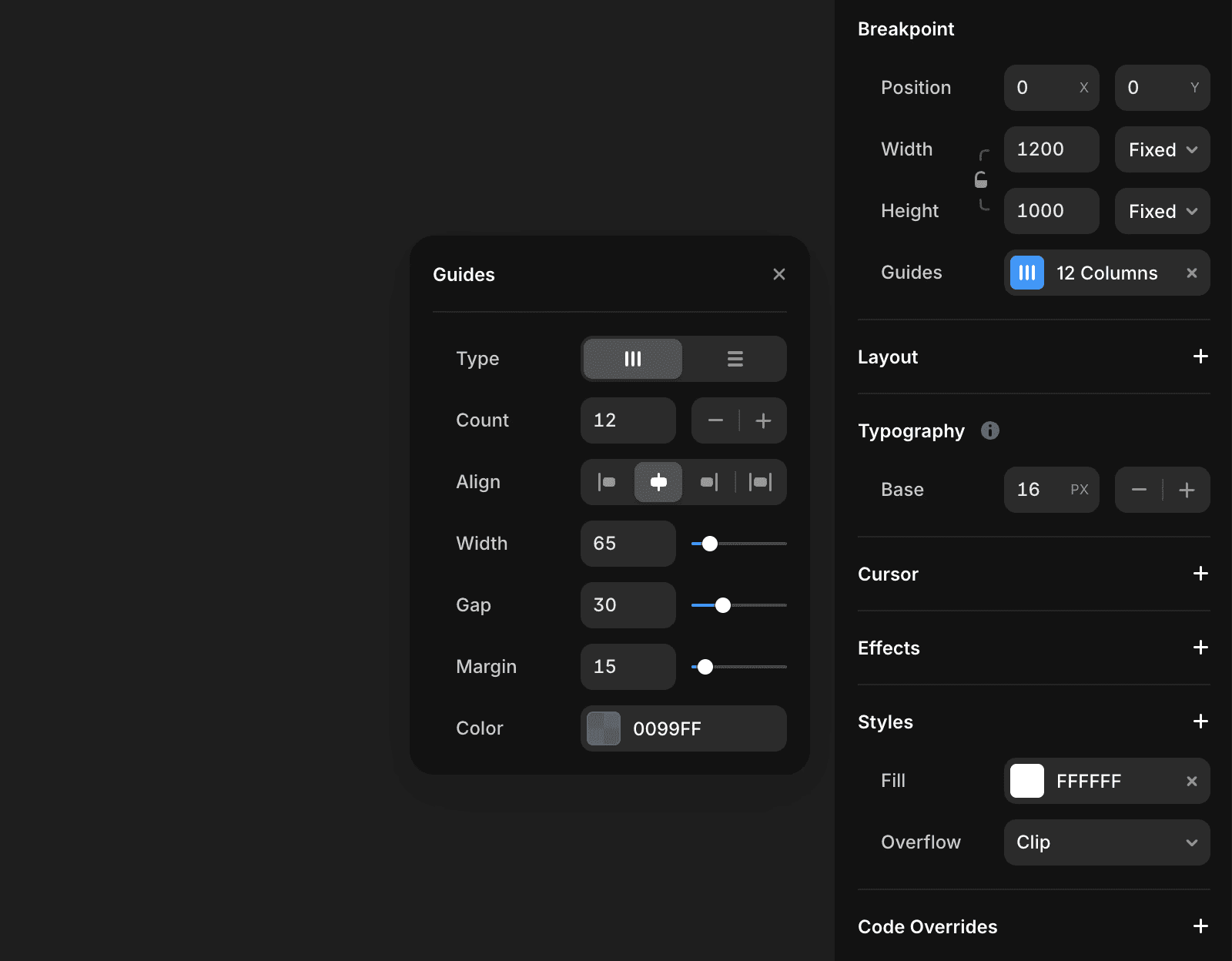
Task: Select center alignment for guides
Action: 658,482
